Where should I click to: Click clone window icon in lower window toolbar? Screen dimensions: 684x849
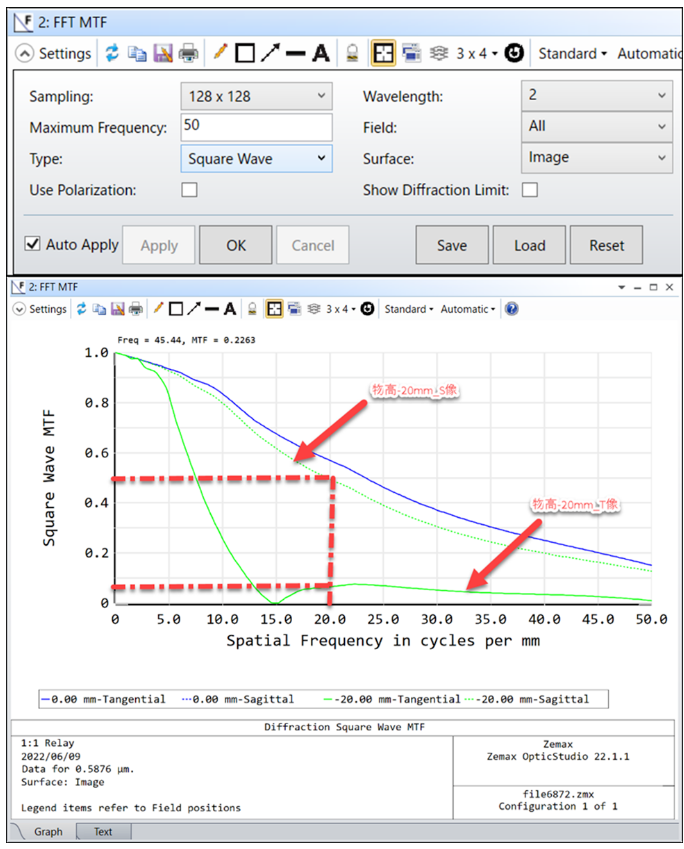pos(295,309)
